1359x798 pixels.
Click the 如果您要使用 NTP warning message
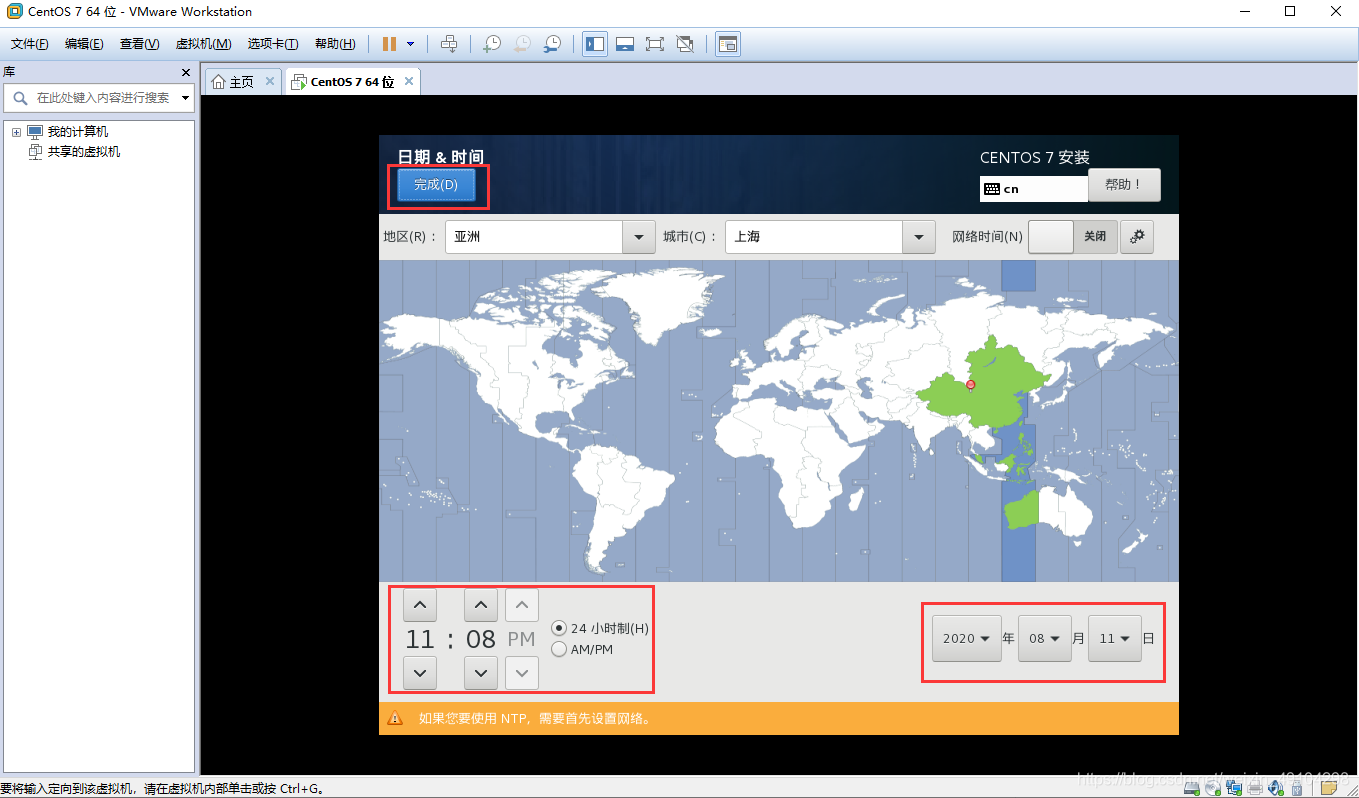[x=534, y=718]
